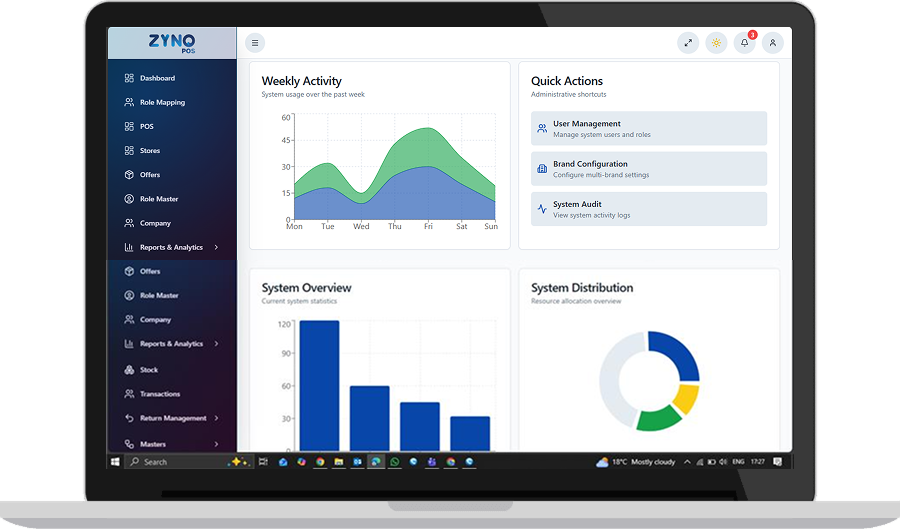Enter fullscreen with the expand arrows icon
900x529 pixels.
click(x=688, y=42)
